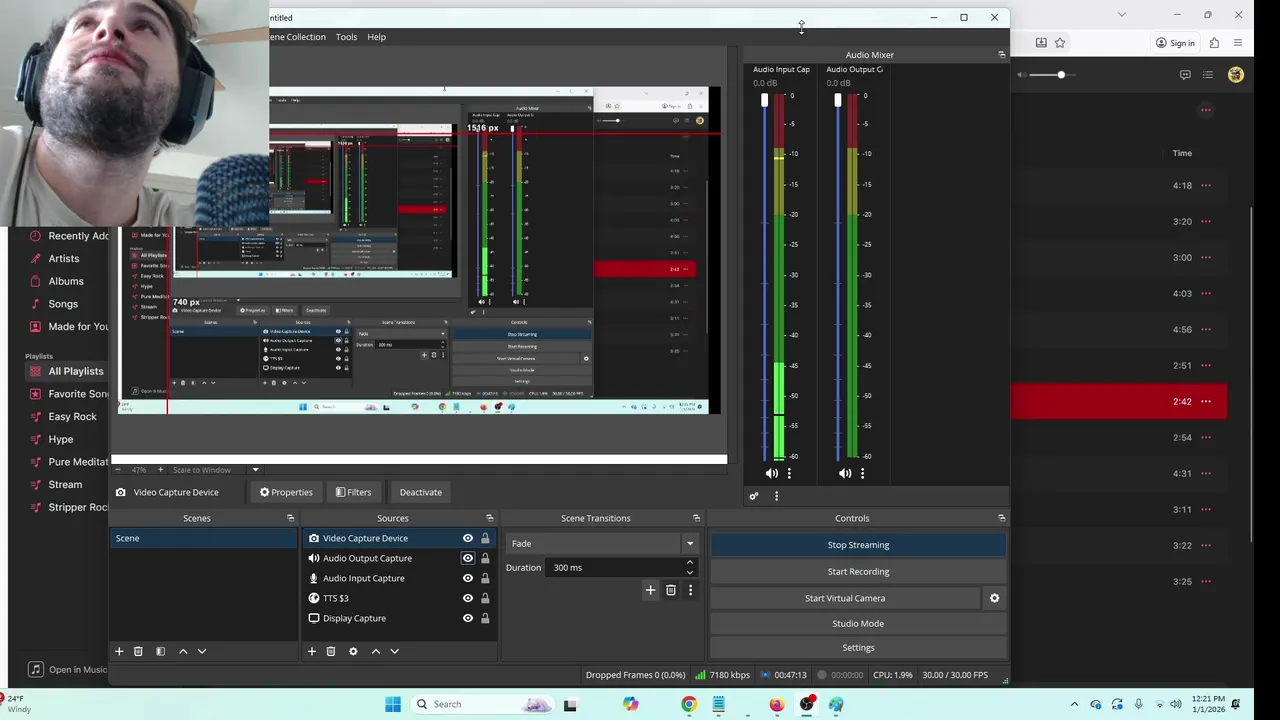The image size is (1280, 720).
Task: Lock the Video Capture Device source
Action: 485,538
